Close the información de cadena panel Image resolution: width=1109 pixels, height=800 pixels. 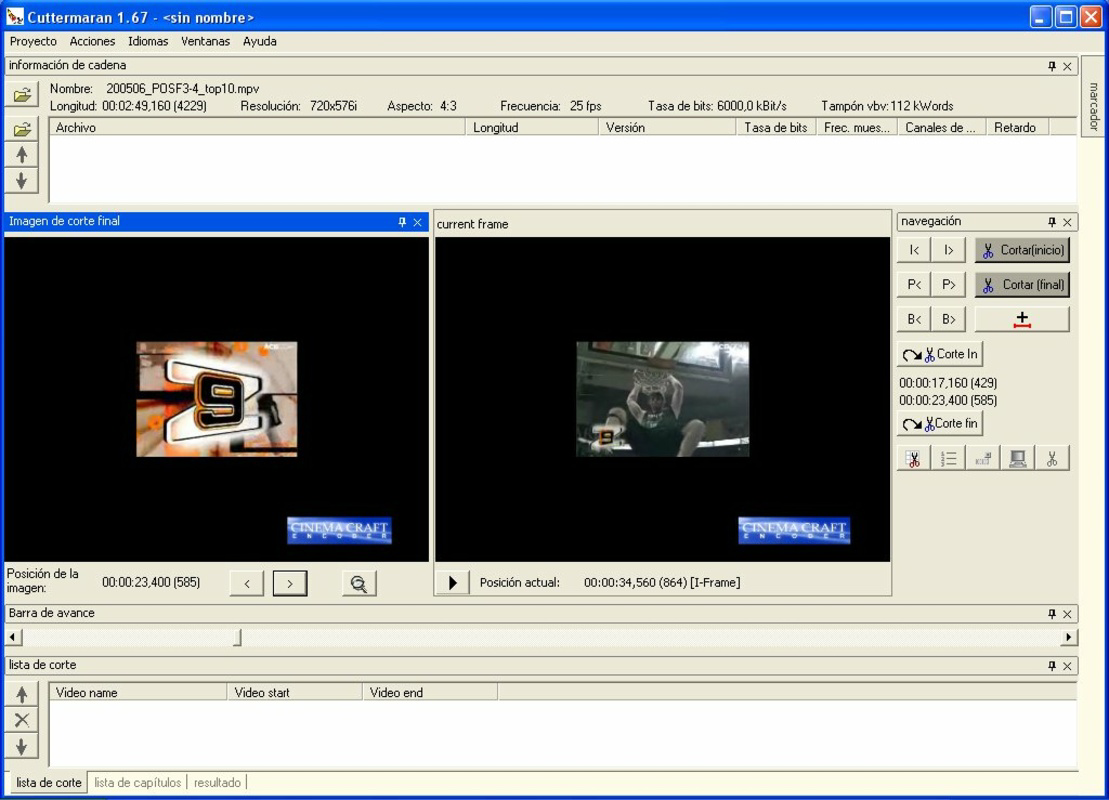[x=1067, y=66]
